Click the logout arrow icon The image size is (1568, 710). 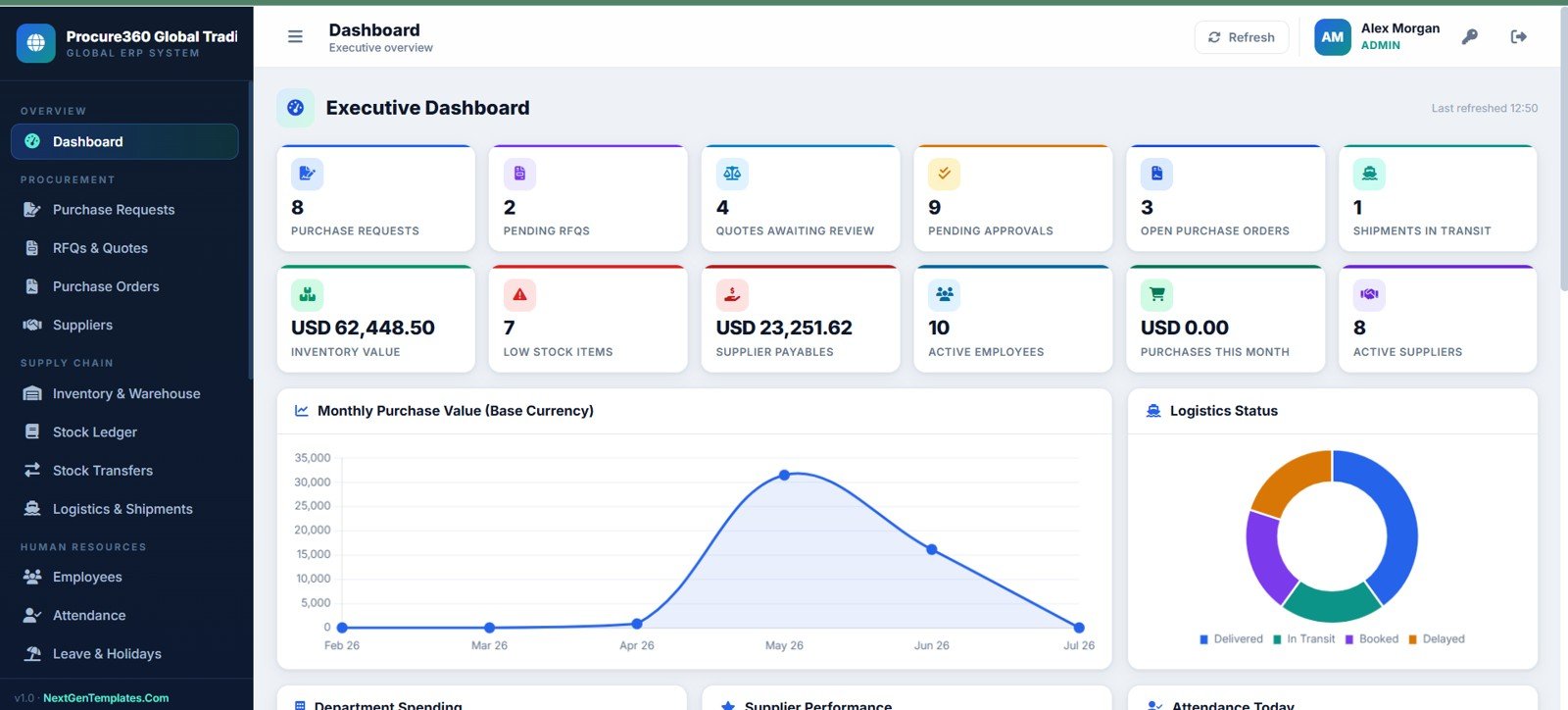pyautogui.click(x=1519, y=37)
